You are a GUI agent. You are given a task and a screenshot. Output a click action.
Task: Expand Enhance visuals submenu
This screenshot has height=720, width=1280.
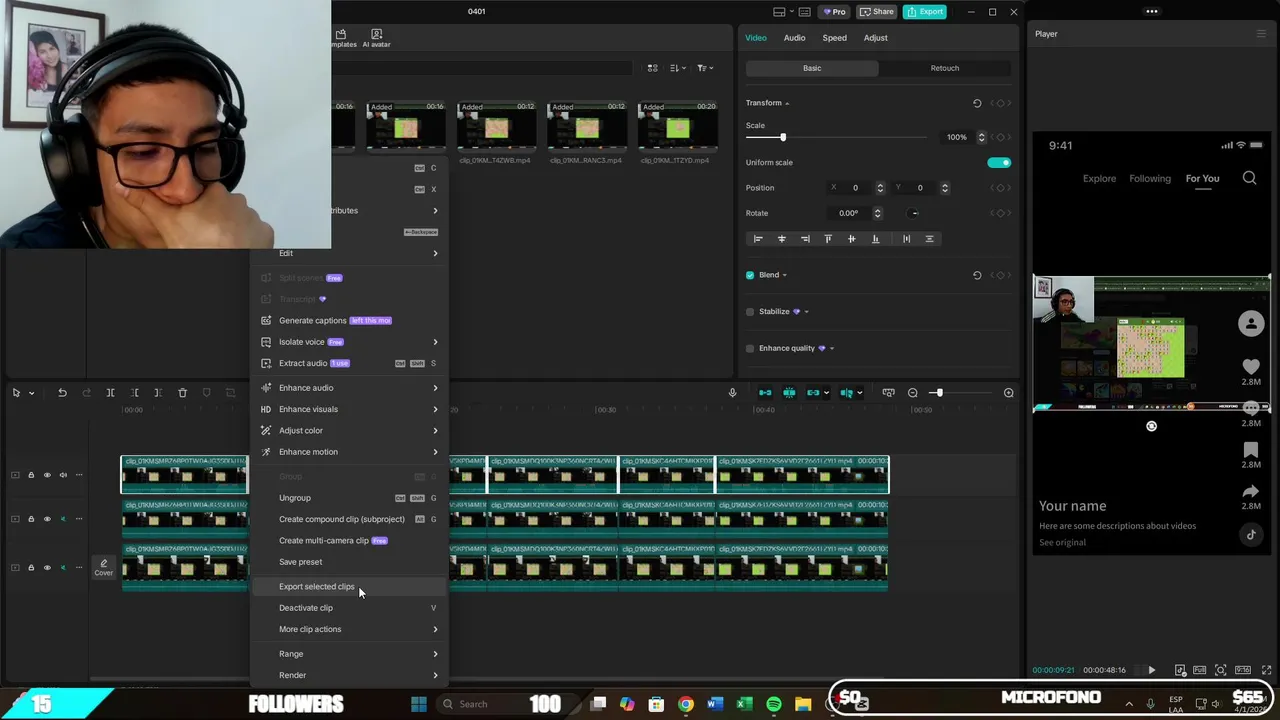[347, 409]
